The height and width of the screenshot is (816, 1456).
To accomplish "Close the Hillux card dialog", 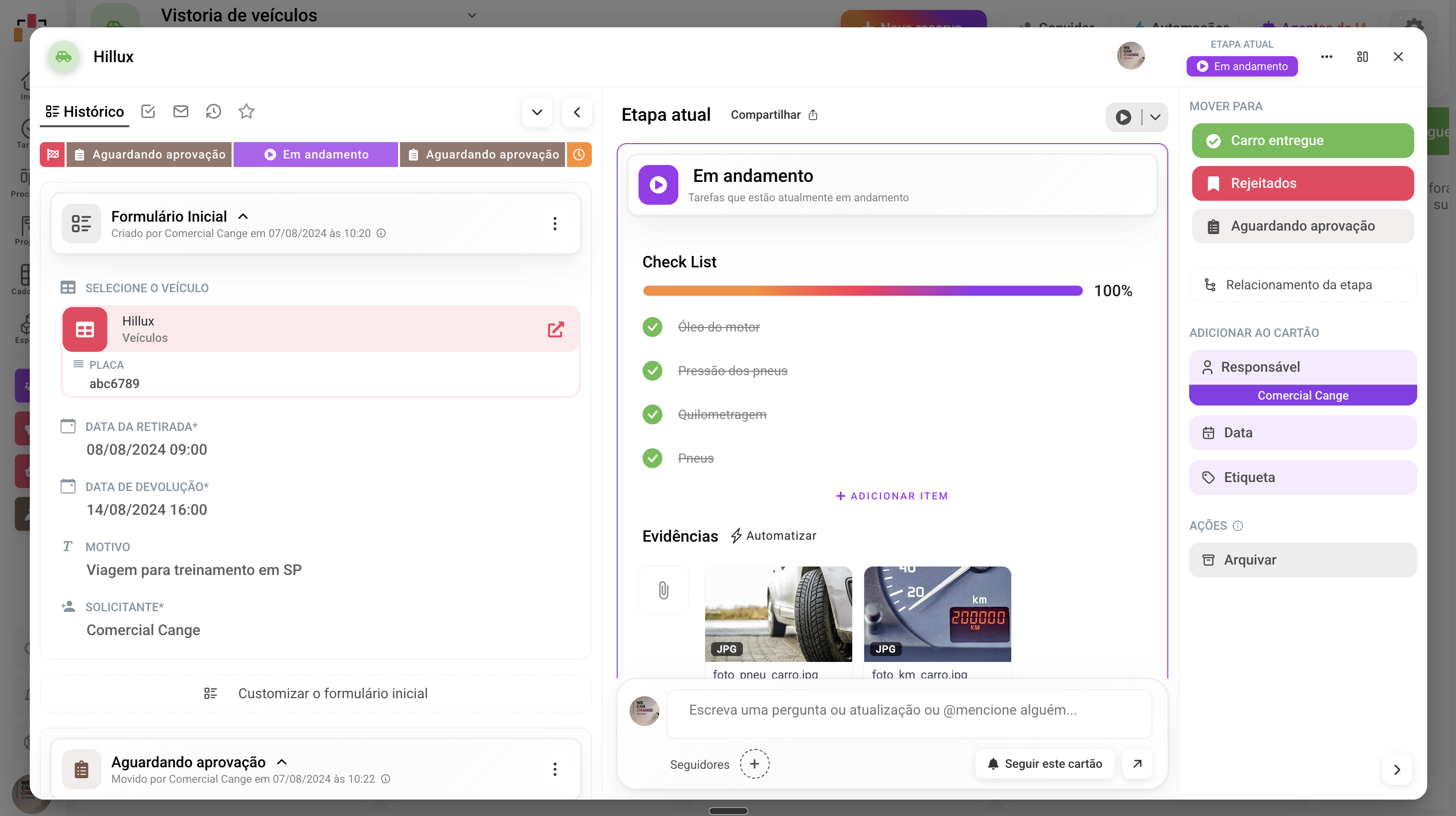I will click(x=1398, y=57).
